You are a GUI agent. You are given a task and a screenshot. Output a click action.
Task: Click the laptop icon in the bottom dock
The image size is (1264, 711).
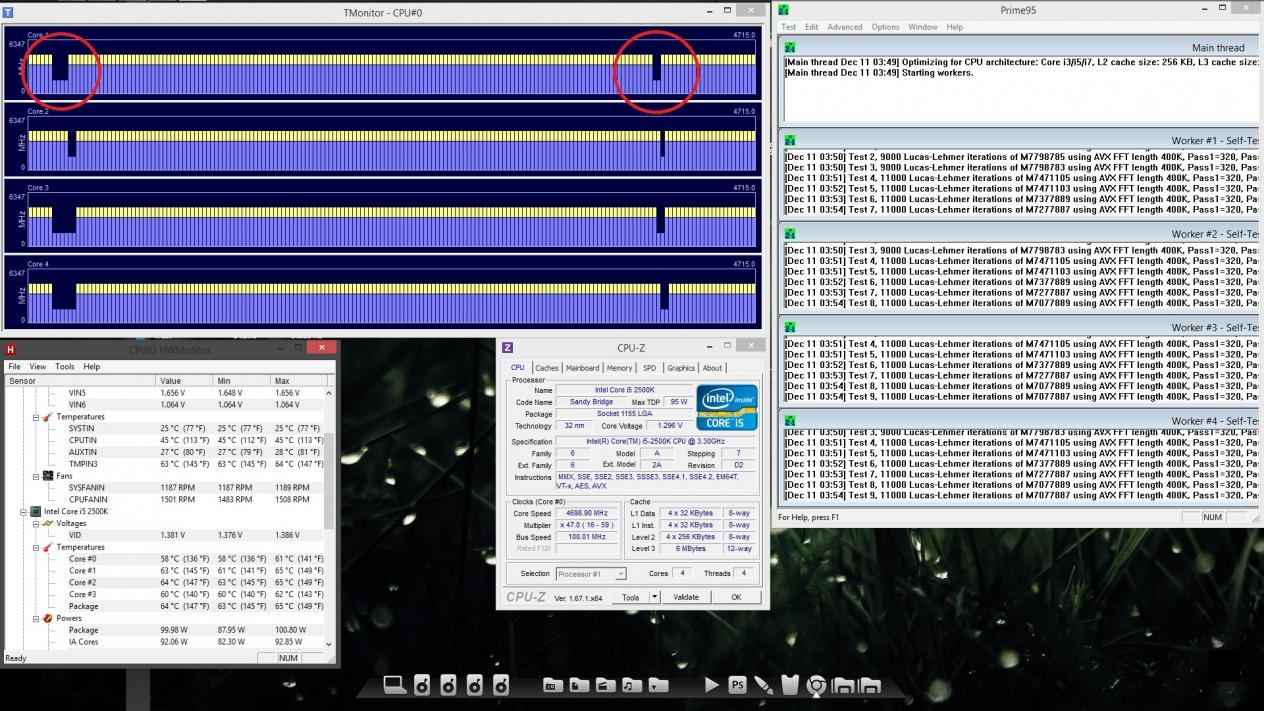coord(395,685)
